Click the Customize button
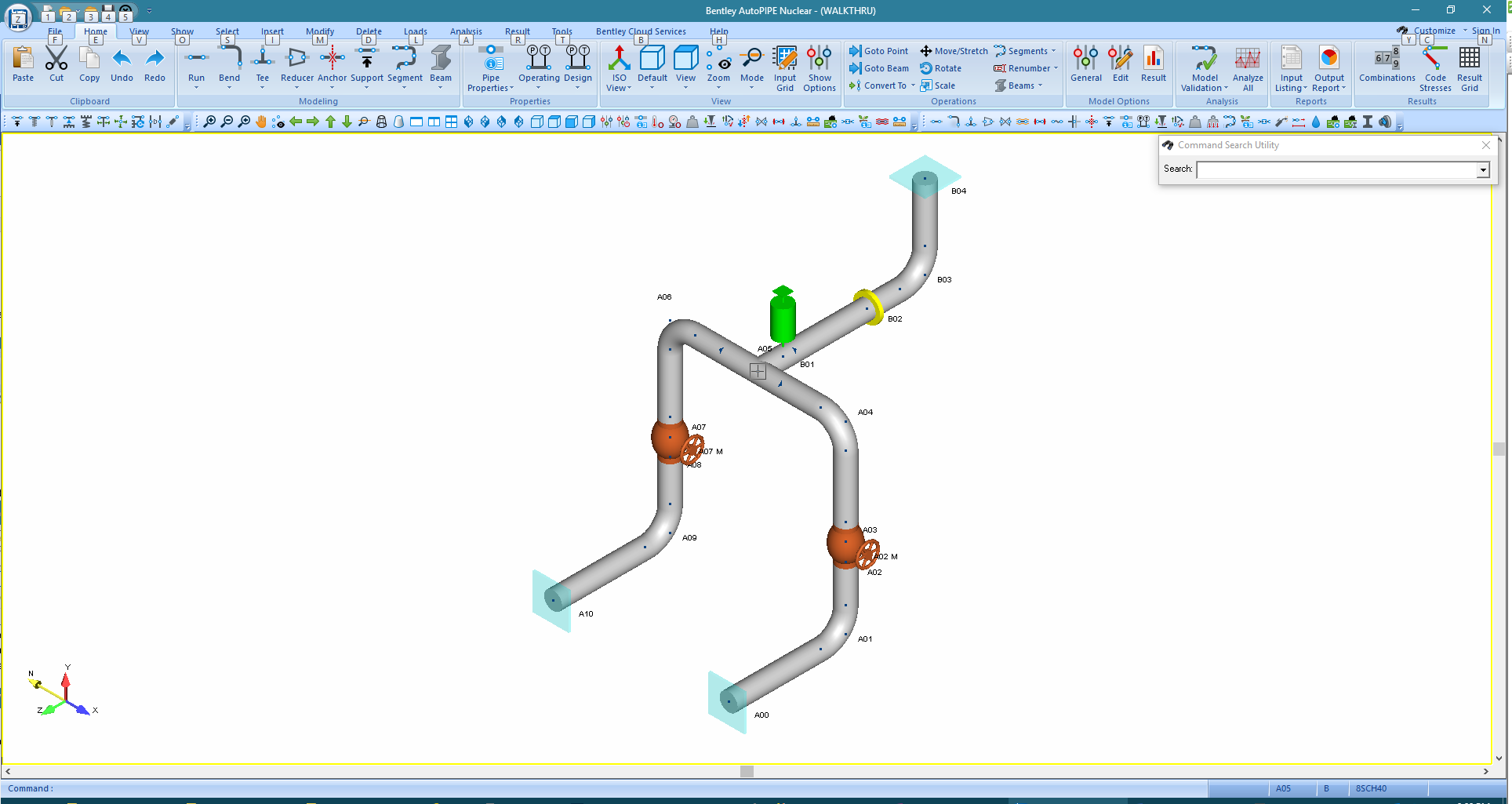 (x=1434, y=31)
